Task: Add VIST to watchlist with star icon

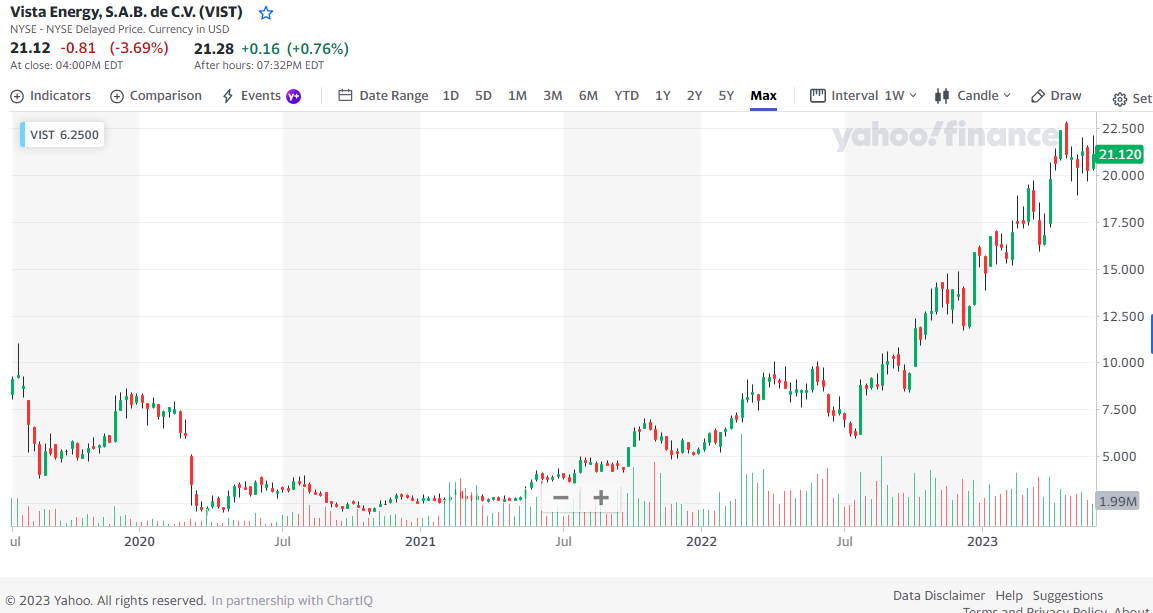Action: [266, 13]
